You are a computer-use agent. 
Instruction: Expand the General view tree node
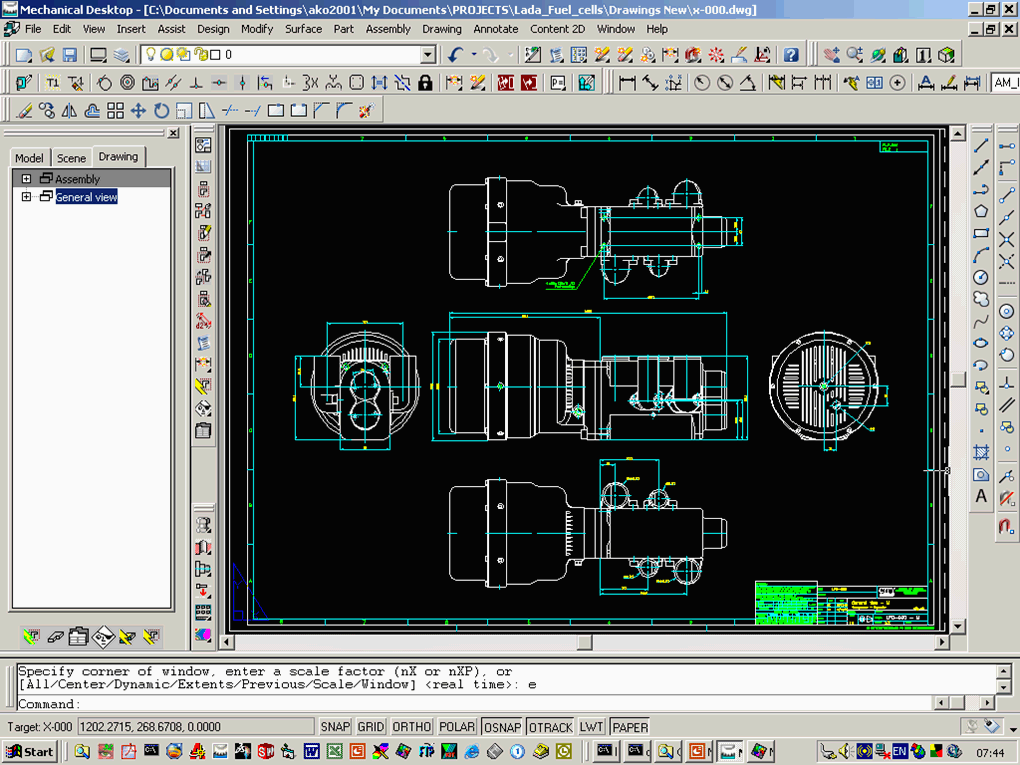point(26,196)
